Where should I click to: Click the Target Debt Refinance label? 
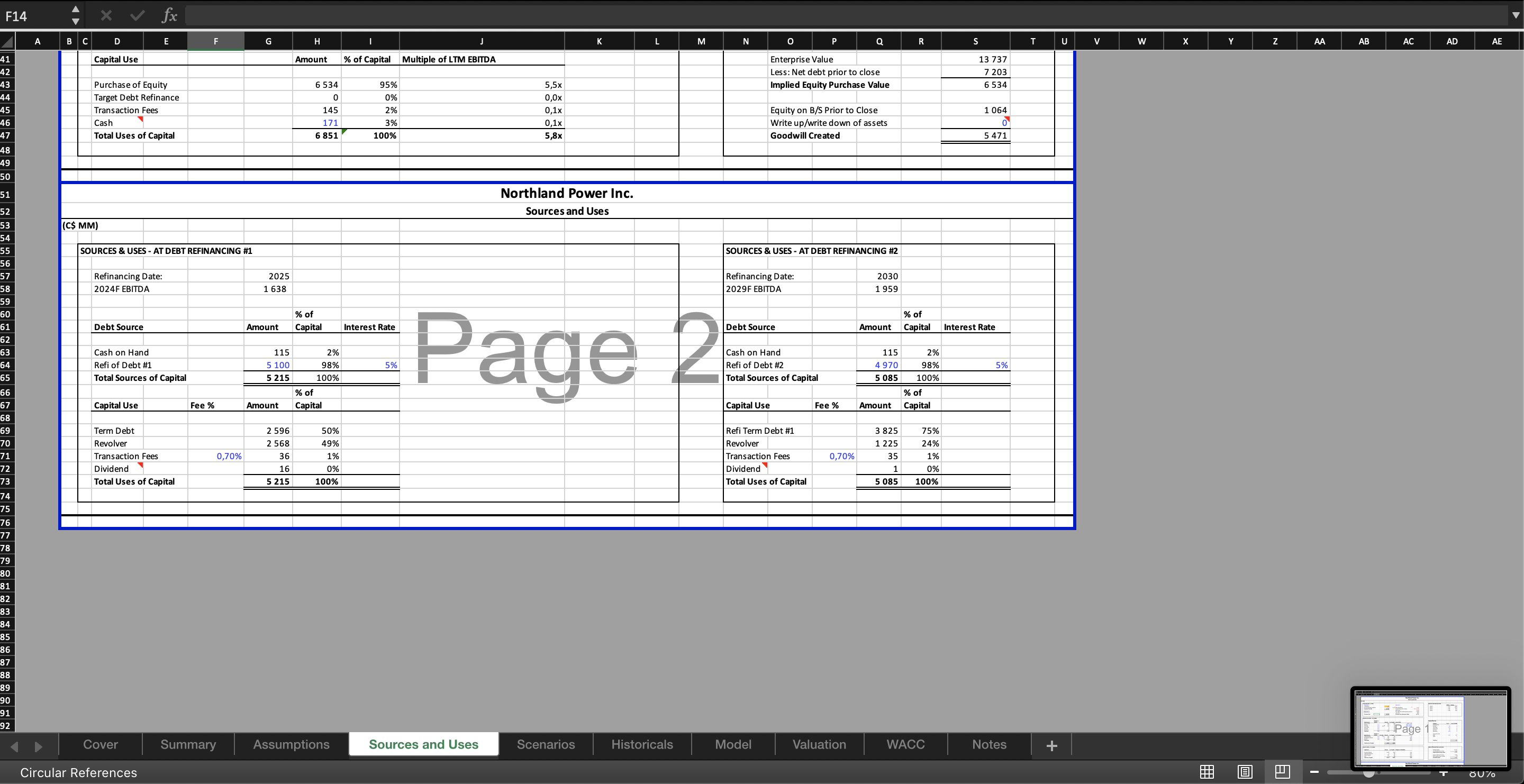coord(136,97)
